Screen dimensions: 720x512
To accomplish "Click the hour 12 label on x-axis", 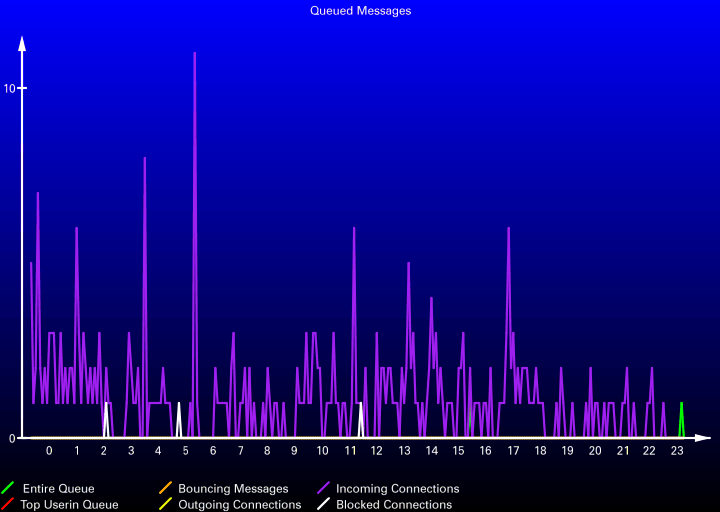I will coord(376,451).
